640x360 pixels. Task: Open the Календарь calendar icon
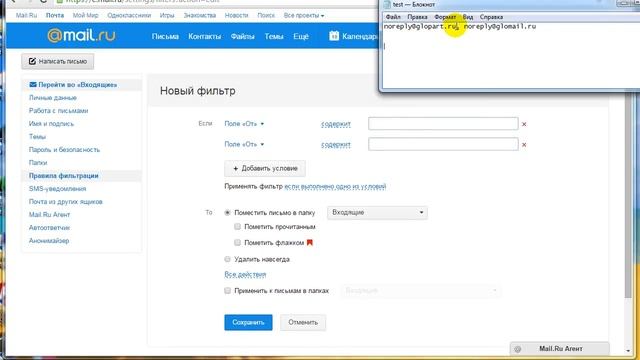coord(334,36)
